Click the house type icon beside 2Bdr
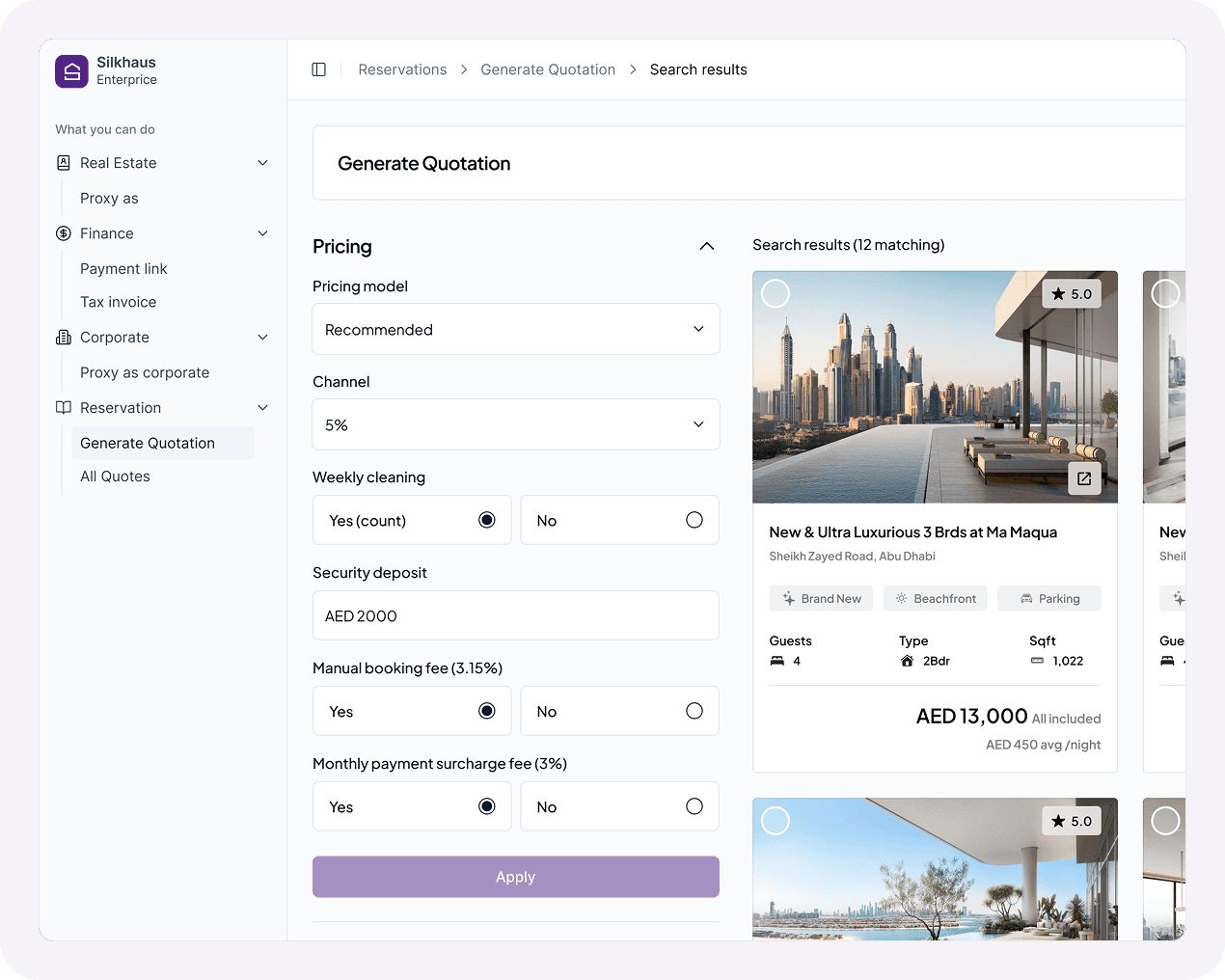The height and width of the screenshot is (980, 1225). coord(907,661)
